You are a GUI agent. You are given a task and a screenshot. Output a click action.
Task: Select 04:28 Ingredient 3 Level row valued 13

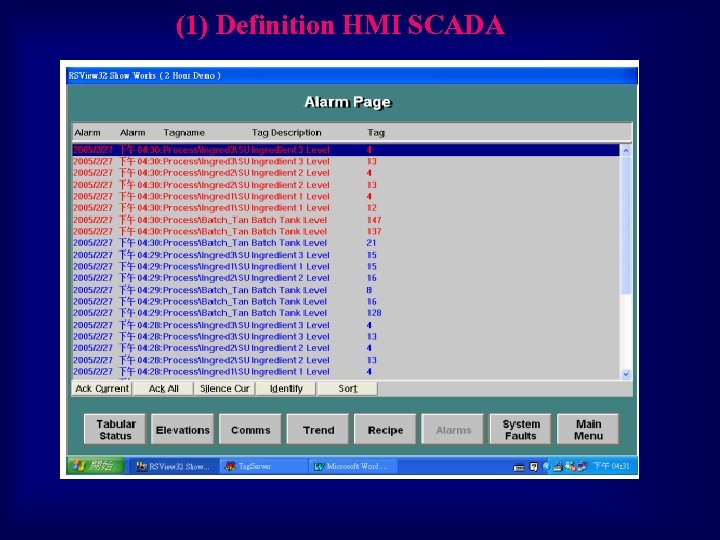pos(346,337)
